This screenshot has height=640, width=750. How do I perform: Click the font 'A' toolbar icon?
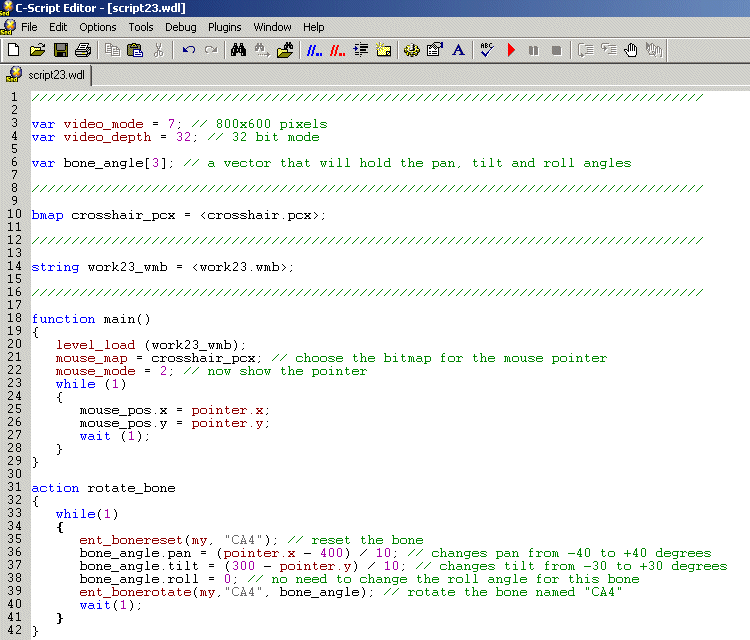coord(458,49)
